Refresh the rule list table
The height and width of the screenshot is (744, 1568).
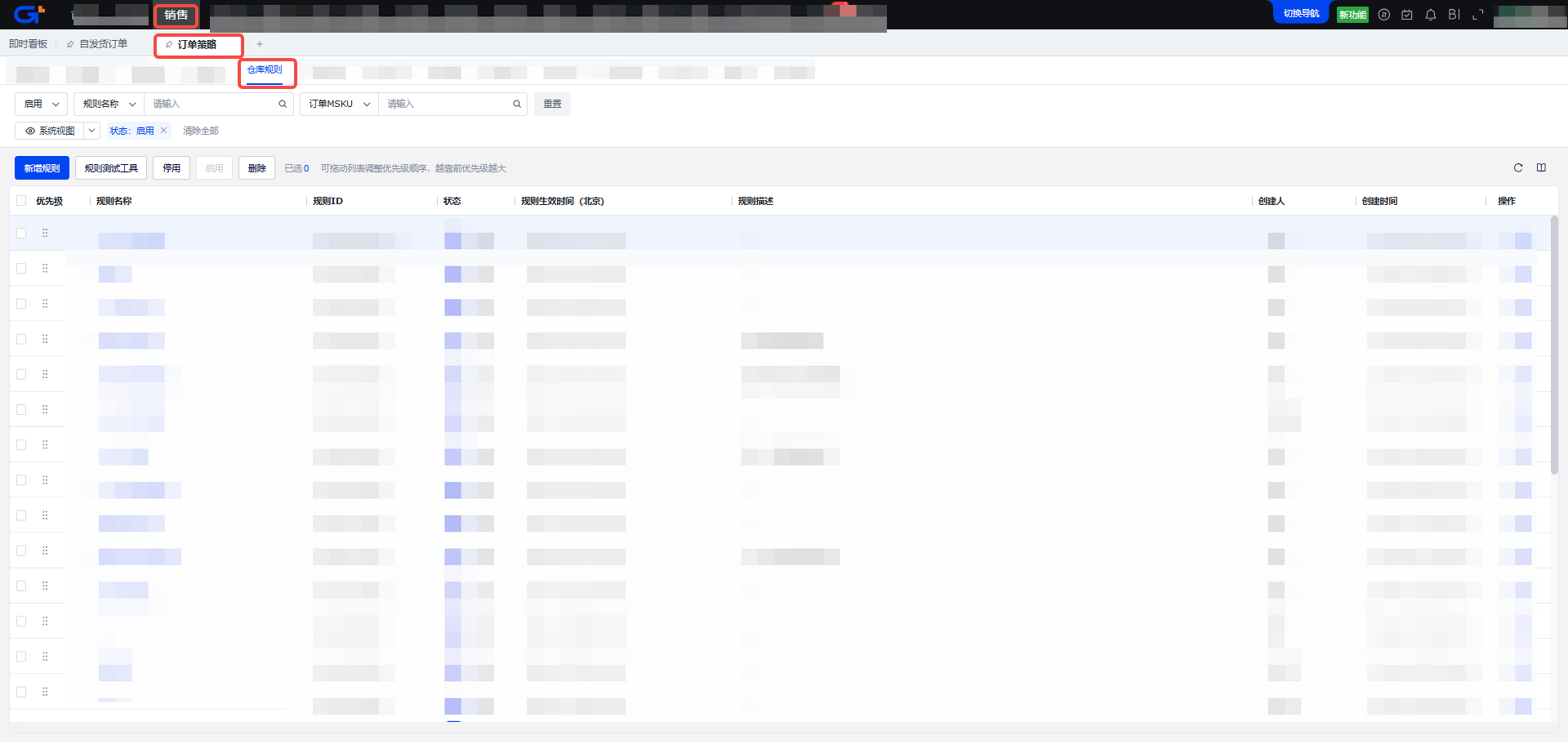tap(1518, 168)
